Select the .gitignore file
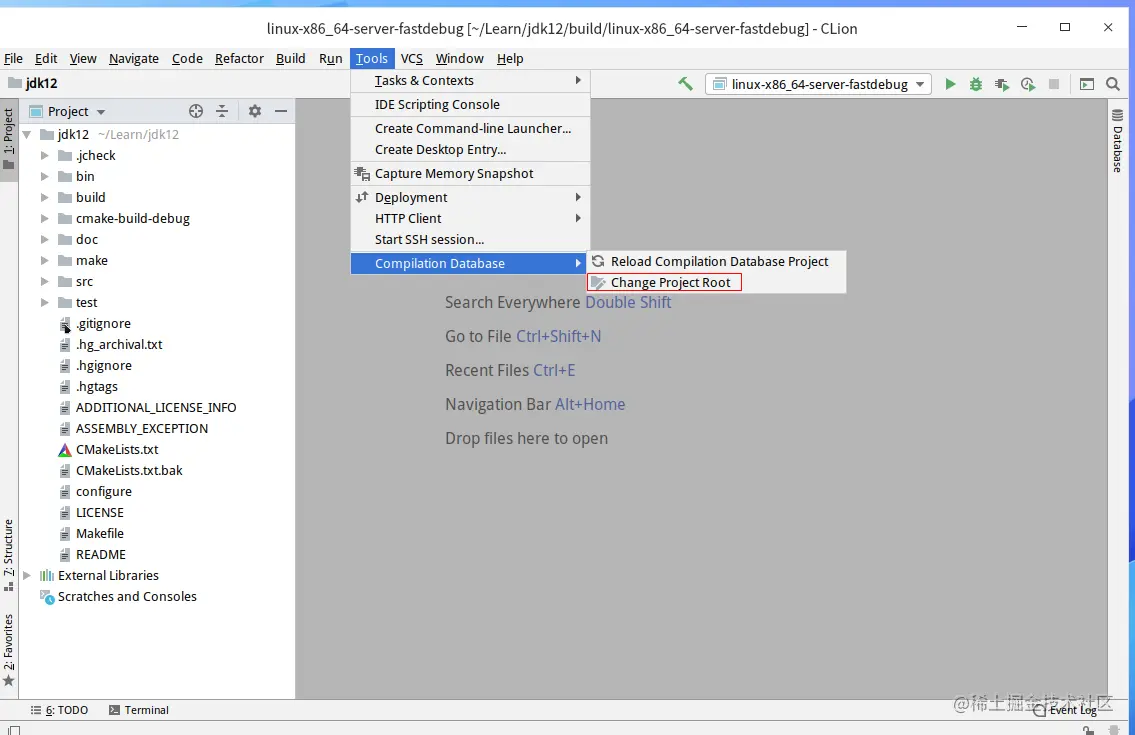 point(103,324)
